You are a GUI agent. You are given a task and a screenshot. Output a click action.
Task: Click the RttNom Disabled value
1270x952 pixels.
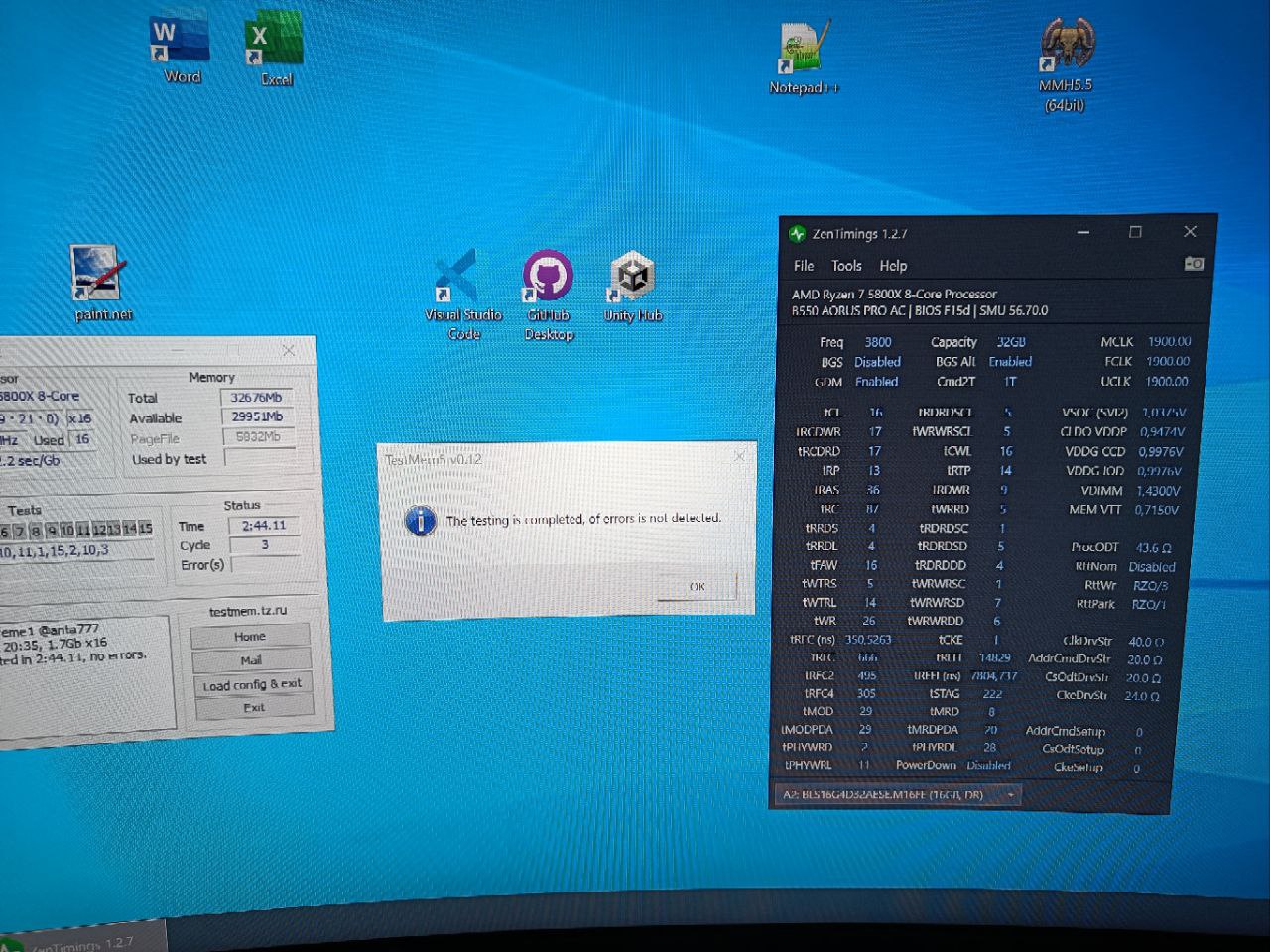pos(1151,567)
